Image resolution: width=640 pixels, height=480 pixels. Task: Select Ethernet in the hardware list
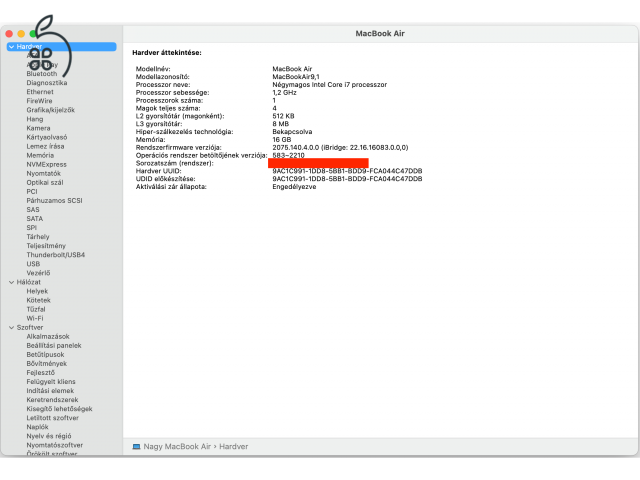(40, 92)
